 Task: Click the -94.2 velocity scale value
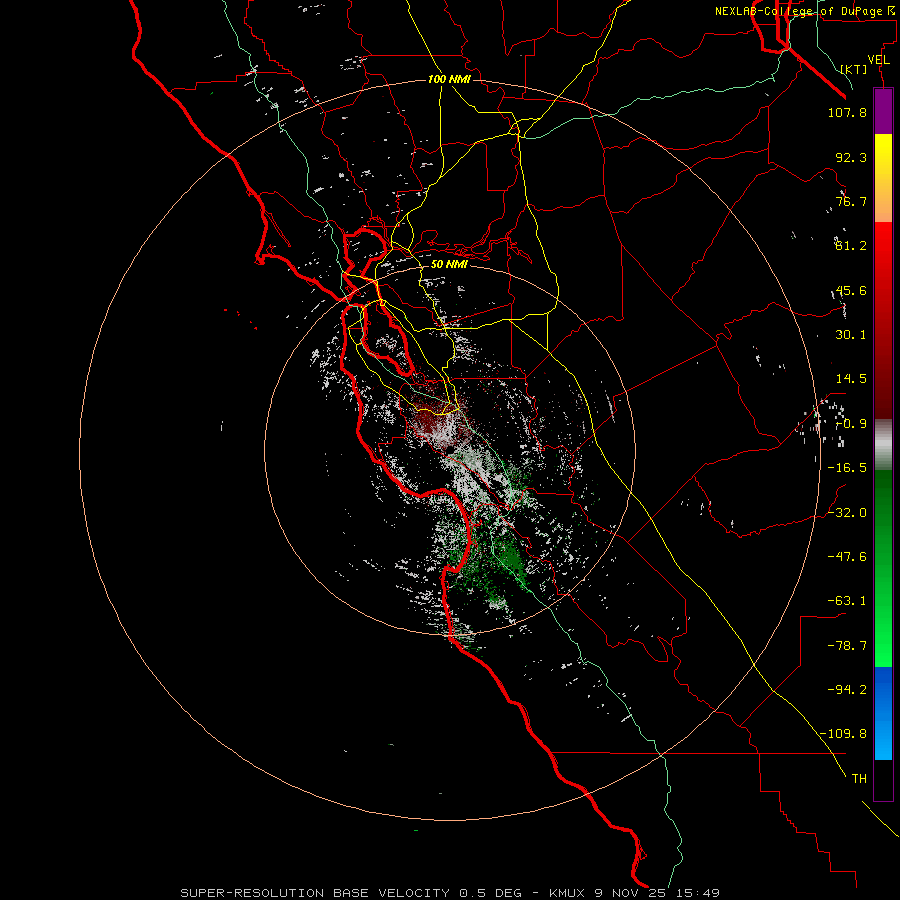point(847,690)
